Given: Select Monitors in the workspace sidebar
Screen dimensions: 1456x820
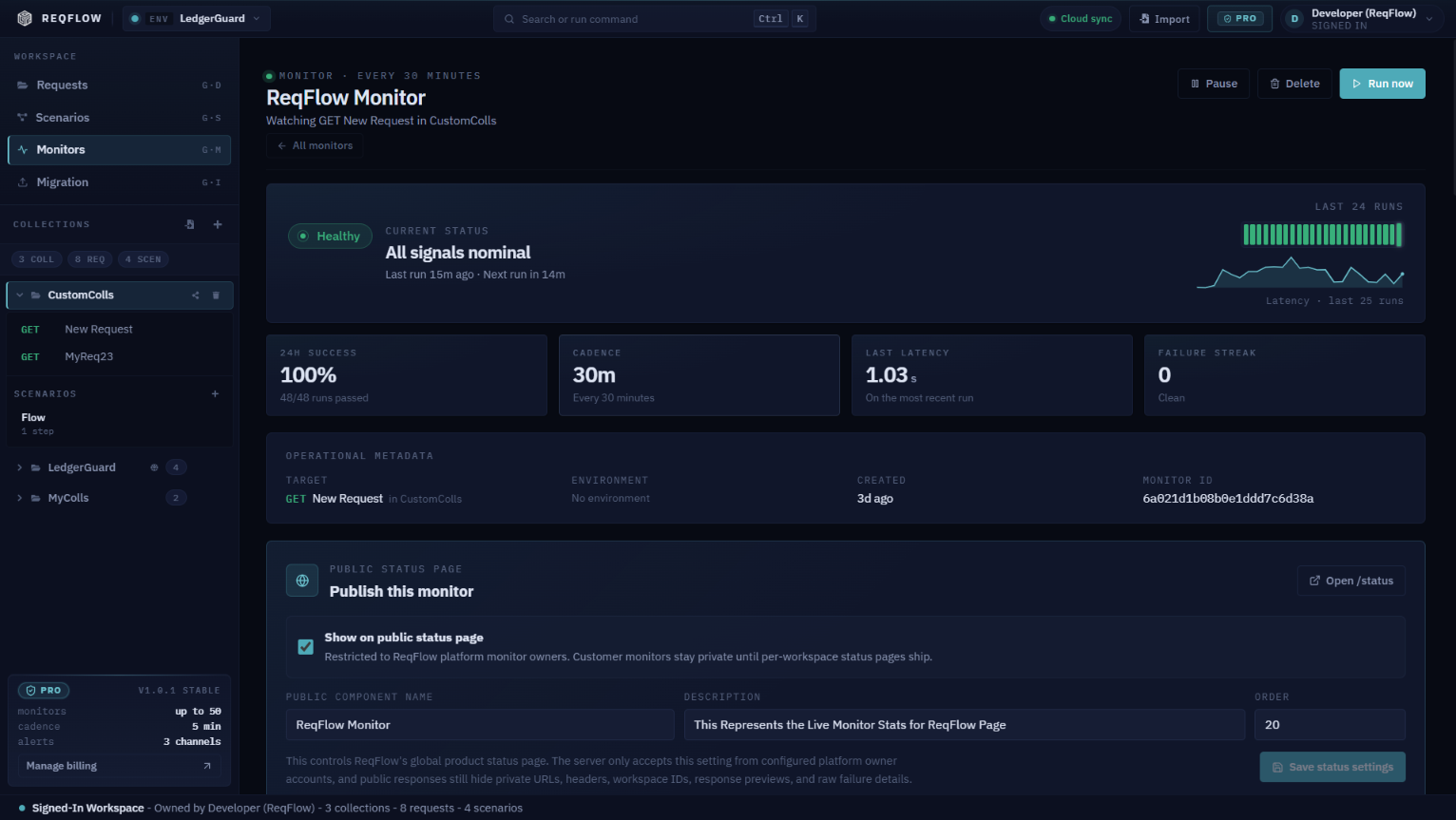Looking at the screenshot, I should click(119, 150).
